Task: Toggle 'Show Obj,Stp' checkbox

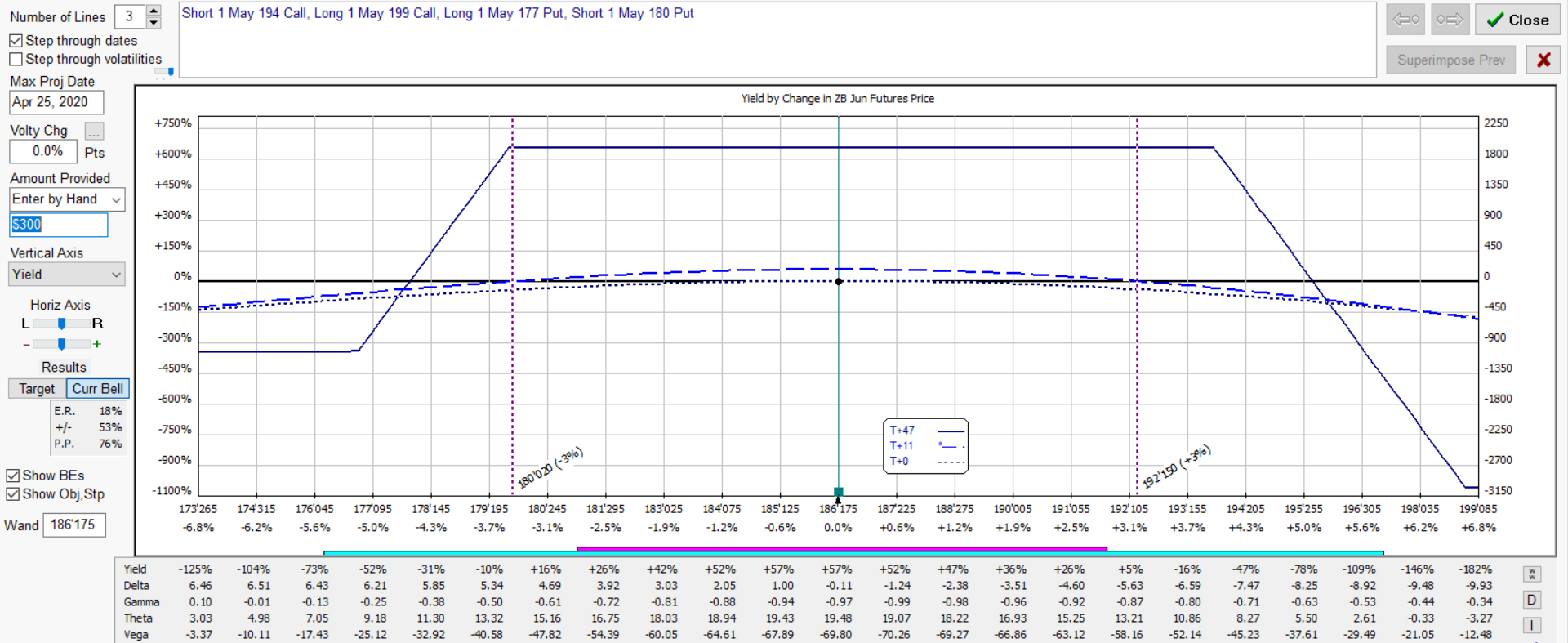Action: tap(12, 494)
